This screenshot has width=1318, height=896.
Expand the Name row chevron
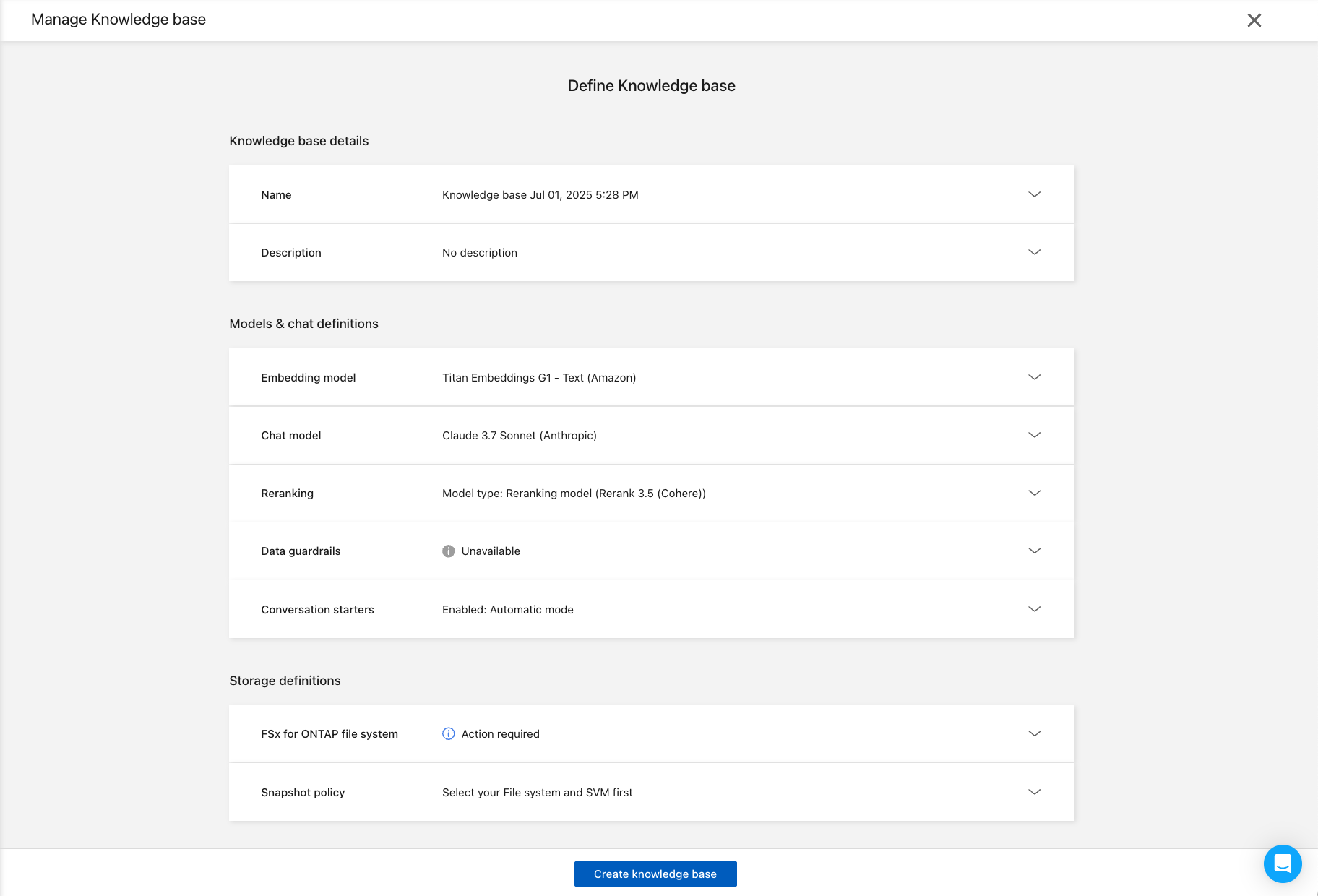coord(1034,194)
